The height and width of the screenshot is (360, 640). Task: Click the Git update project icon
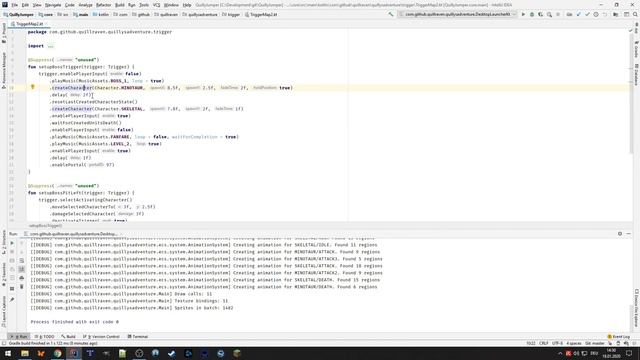[x=578, y=14]
